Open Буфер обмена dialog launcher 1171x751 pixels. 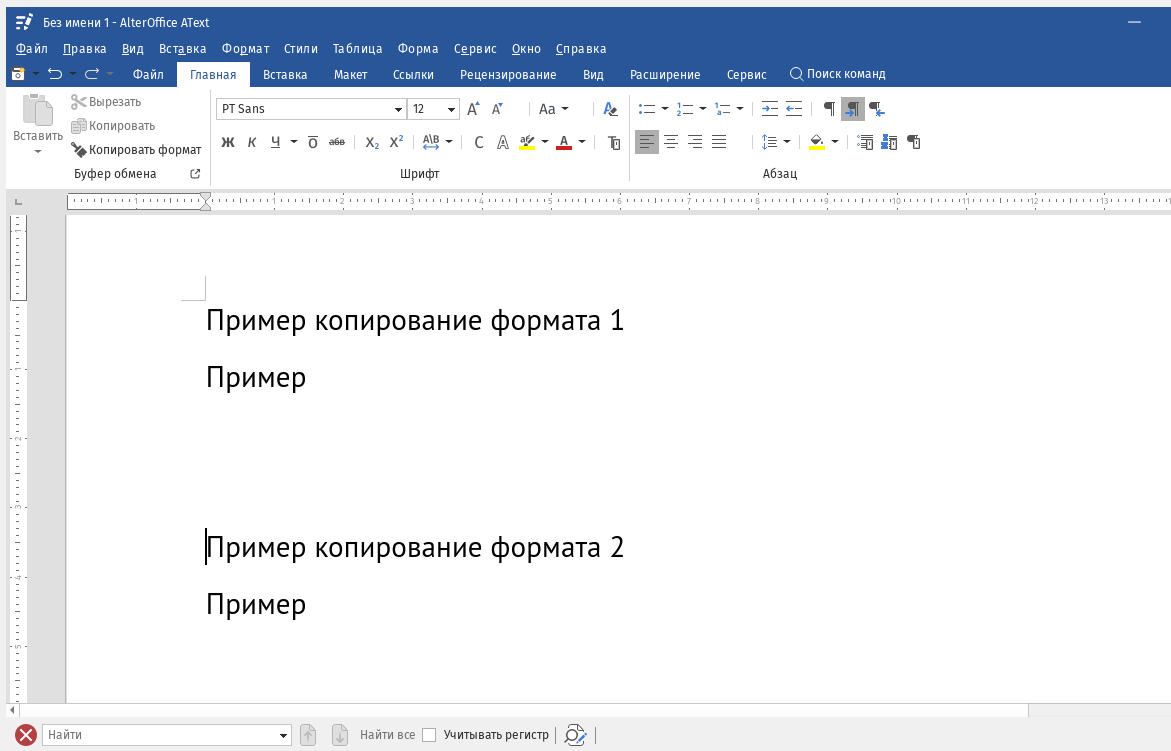coord(195,173)
